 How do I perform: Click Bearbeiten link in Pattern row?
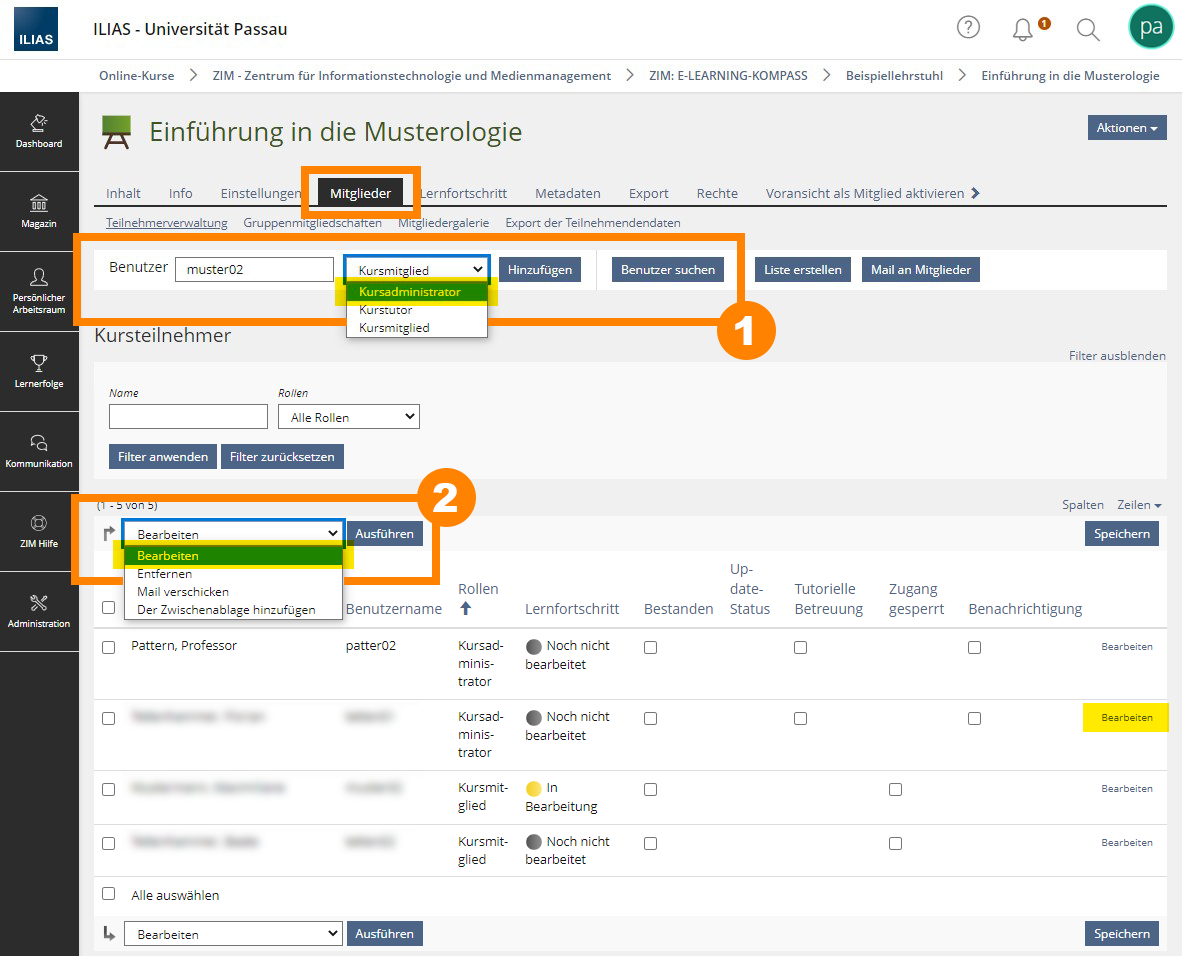[x=1127, y=646]
